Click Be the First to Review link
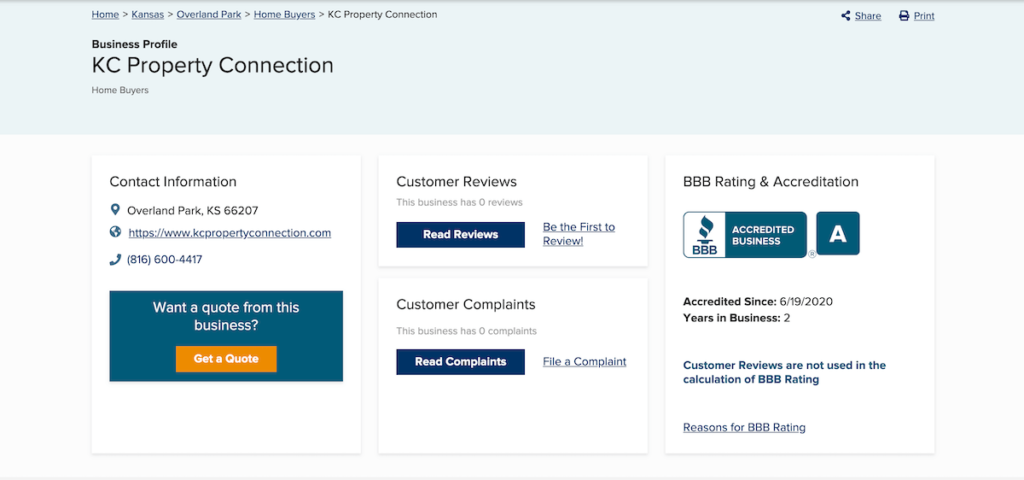Screen dimensions: 1024x480 [579, 234]
